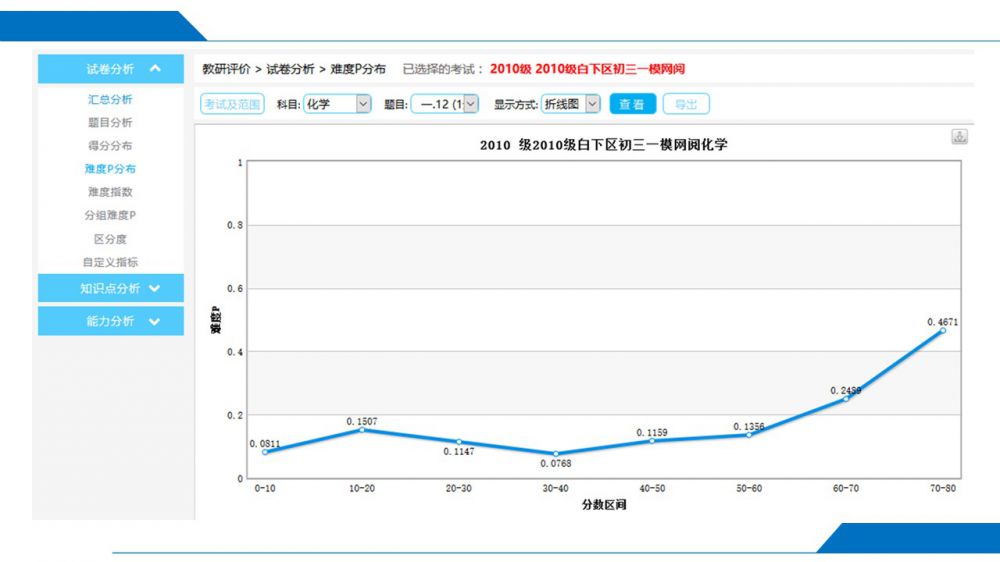
Task: Click the 导出 export button
Action: tap(686, 104)
